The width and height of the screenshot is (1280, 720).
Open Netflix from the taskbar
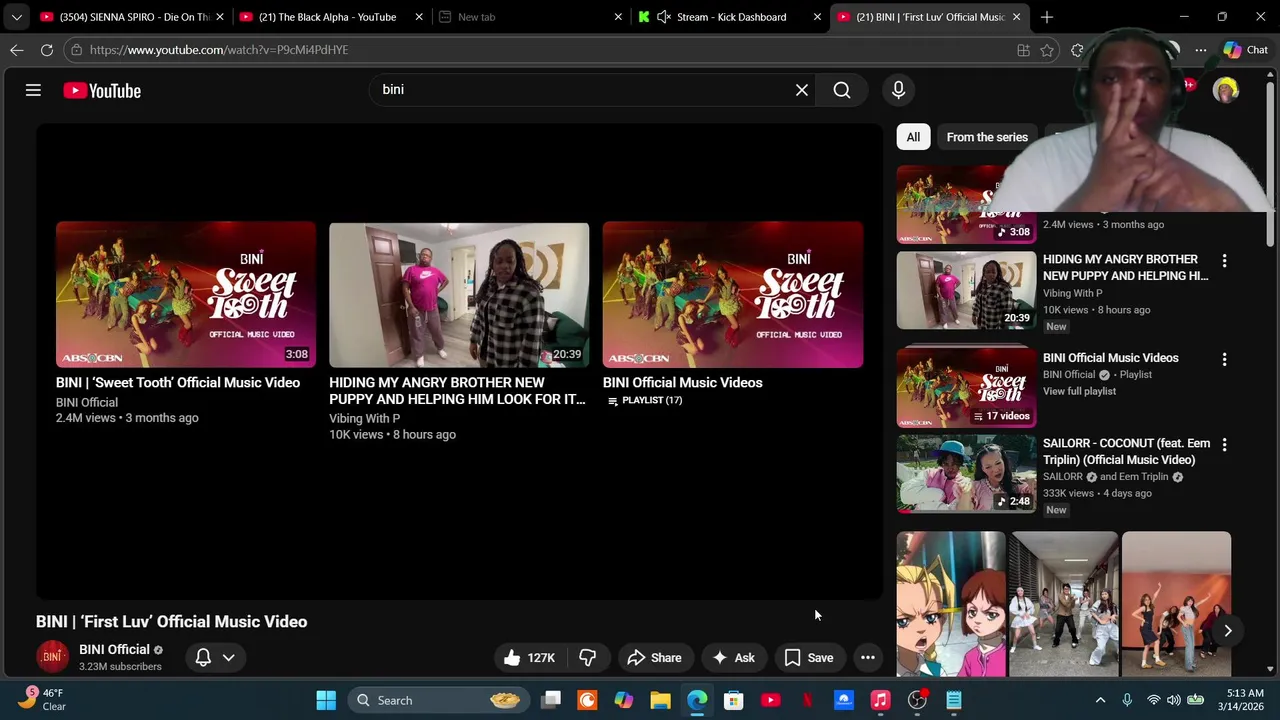[807, 700]
